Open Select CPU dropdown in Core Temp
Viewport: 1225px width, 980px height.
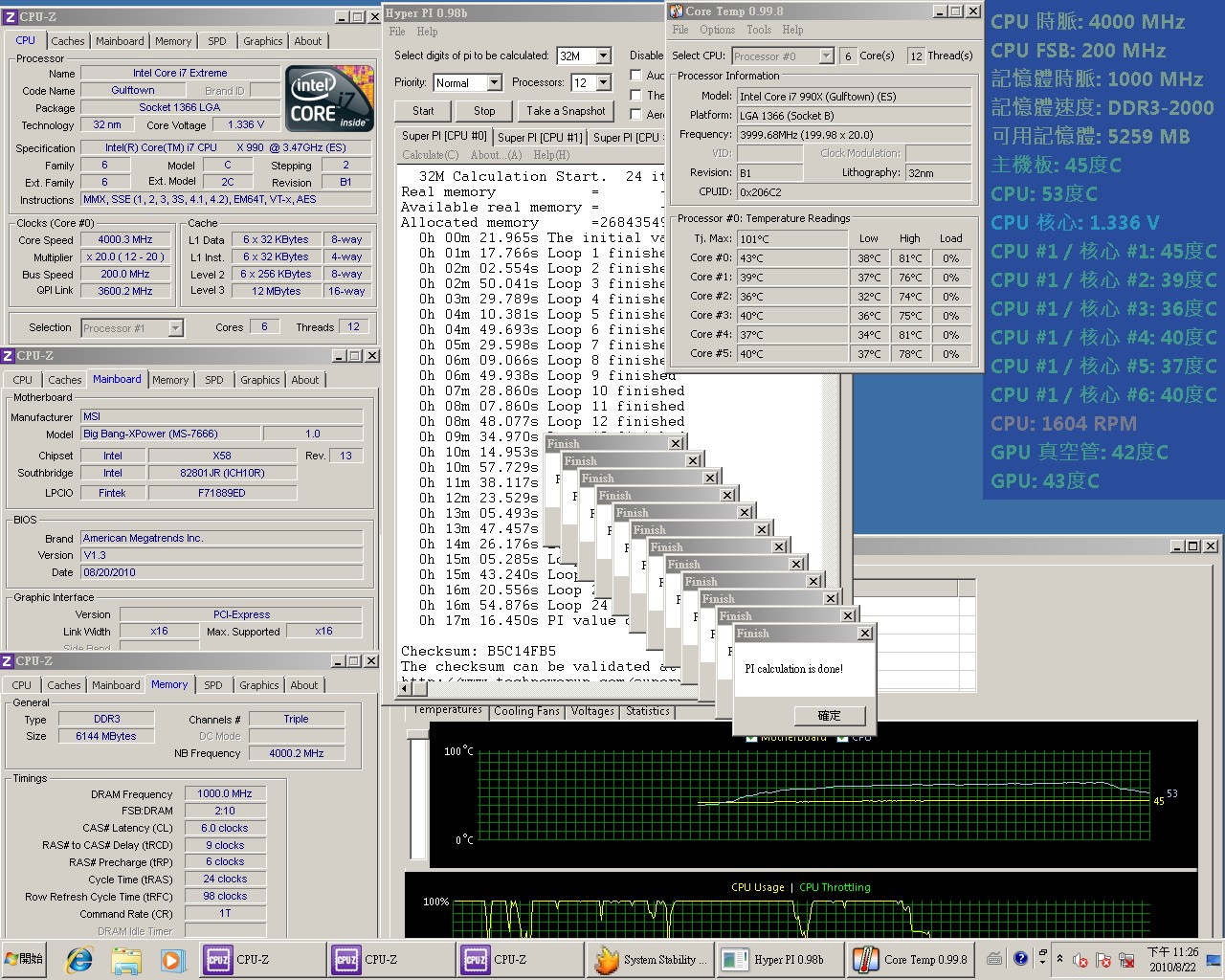827,56
